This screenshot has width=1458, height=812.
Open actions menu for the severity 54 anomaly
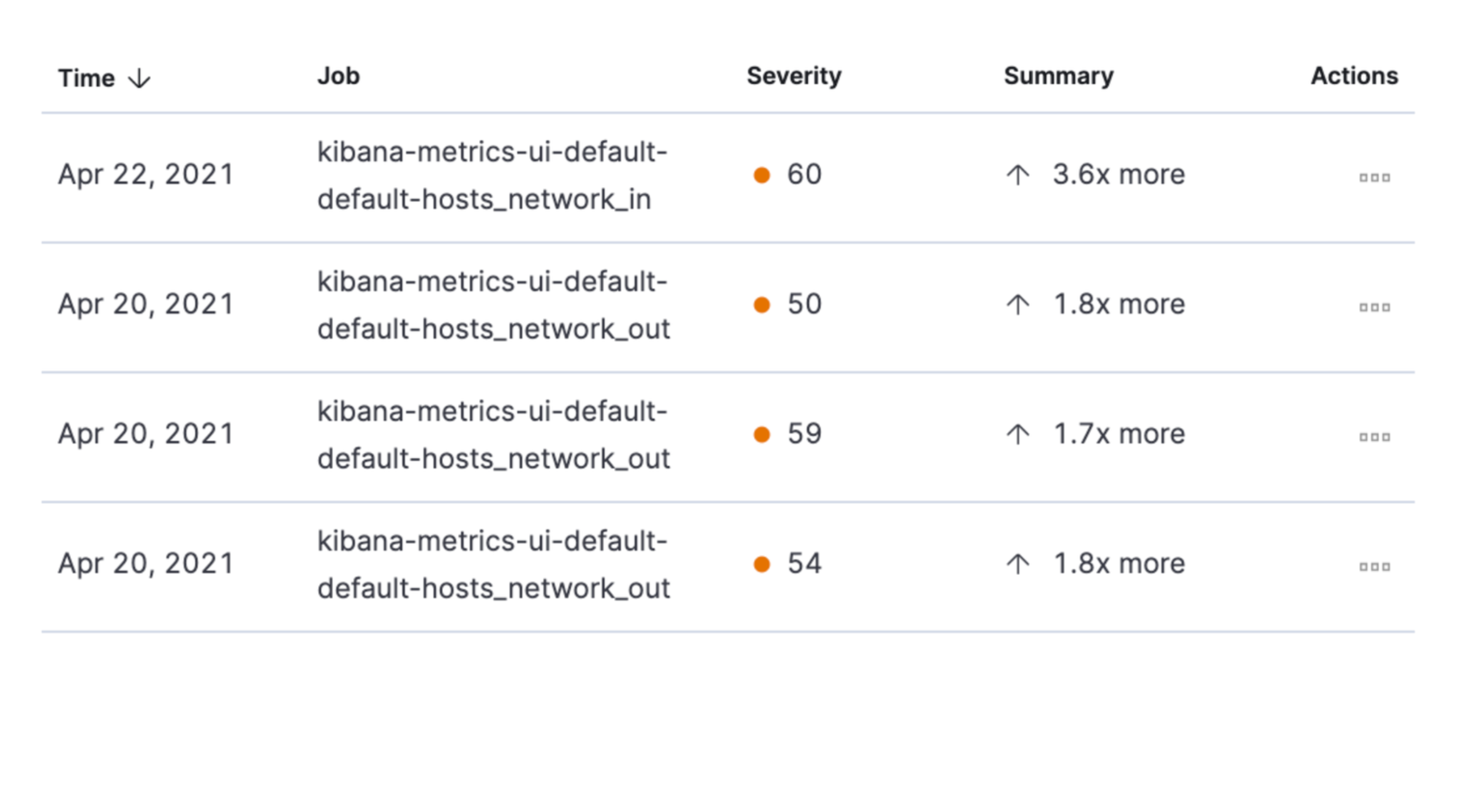point(1374,566)
